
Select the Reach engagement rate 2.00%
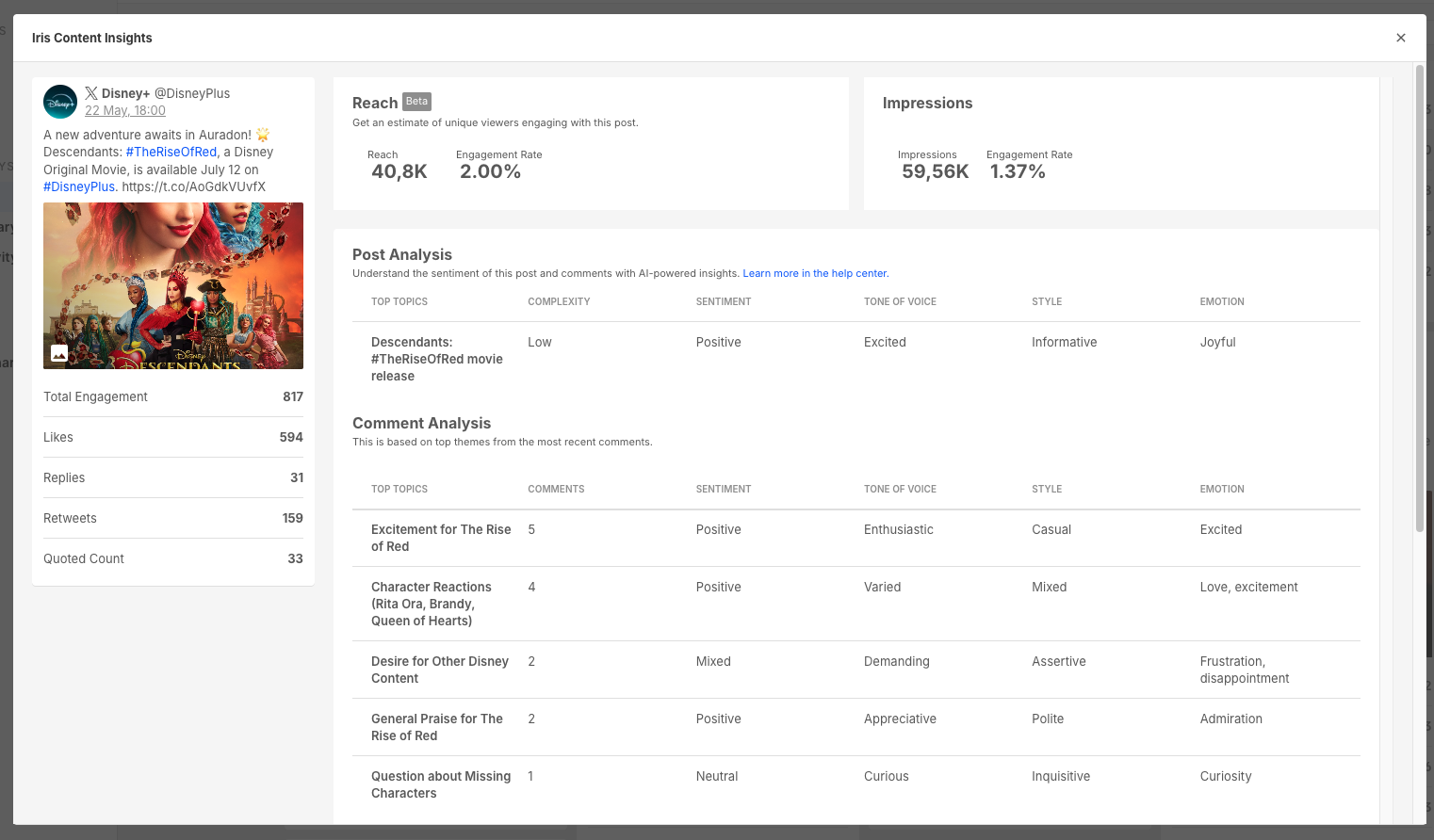pos(490,171)
